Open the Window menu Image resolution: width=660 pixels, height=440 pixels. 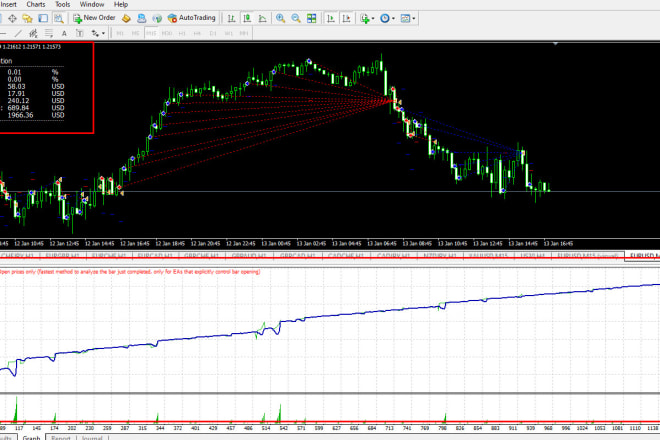[92, 5]
